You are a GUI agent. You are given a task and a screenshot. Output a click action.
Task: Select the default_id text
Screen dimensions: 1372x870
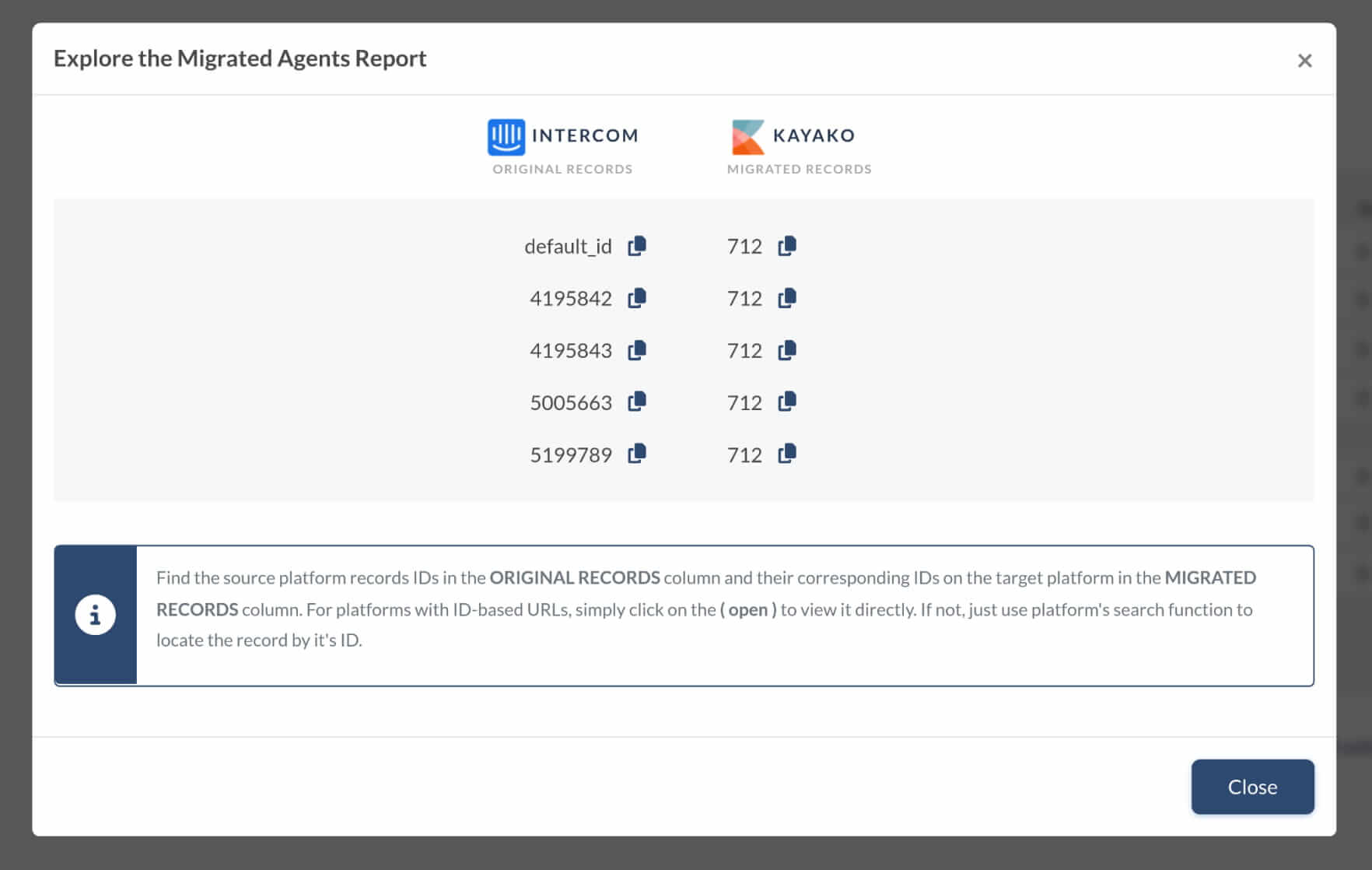(x=569, y=247)
